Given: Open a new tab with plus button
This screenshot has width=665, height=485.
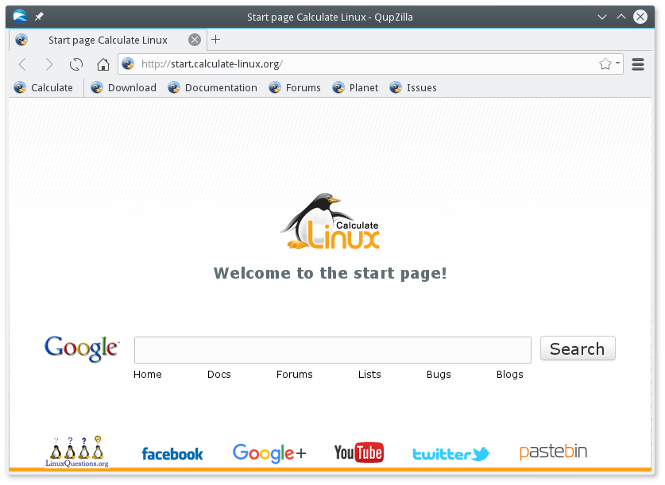Looking at the screenshot, I should tap(215, 39).
